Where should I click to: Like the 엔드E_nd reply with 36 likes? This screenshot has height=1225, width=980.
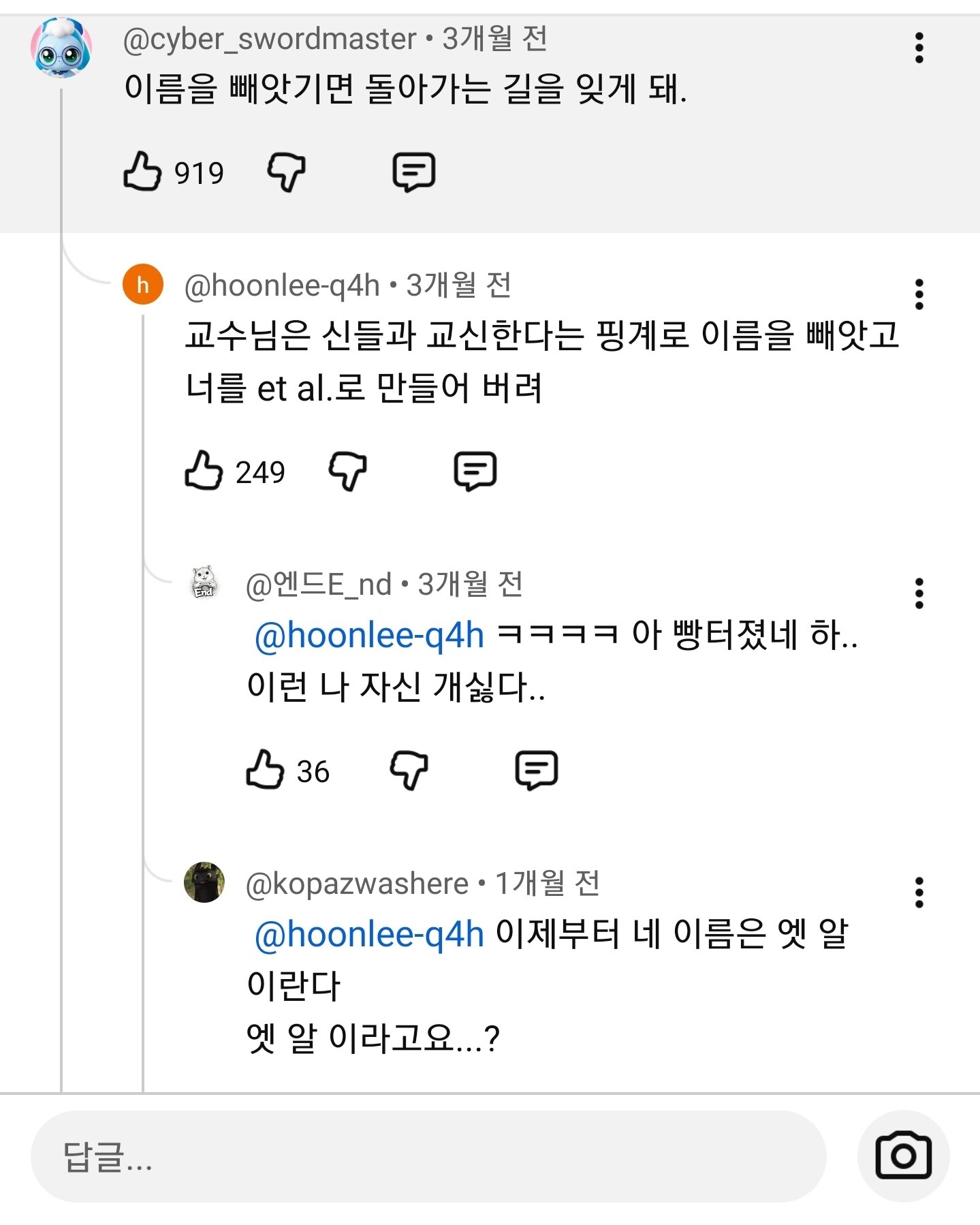point(265,770)
